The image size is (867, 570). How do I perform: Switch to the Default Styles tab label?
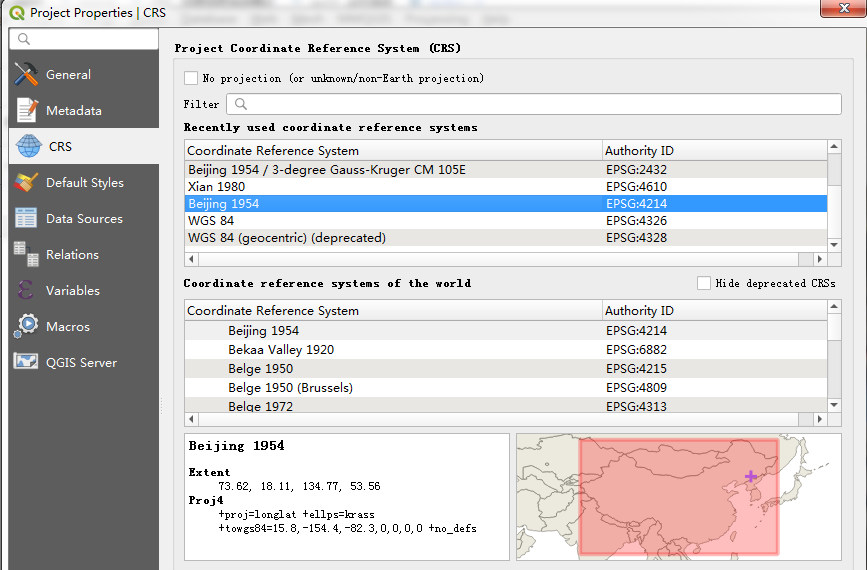pos(85,182)
